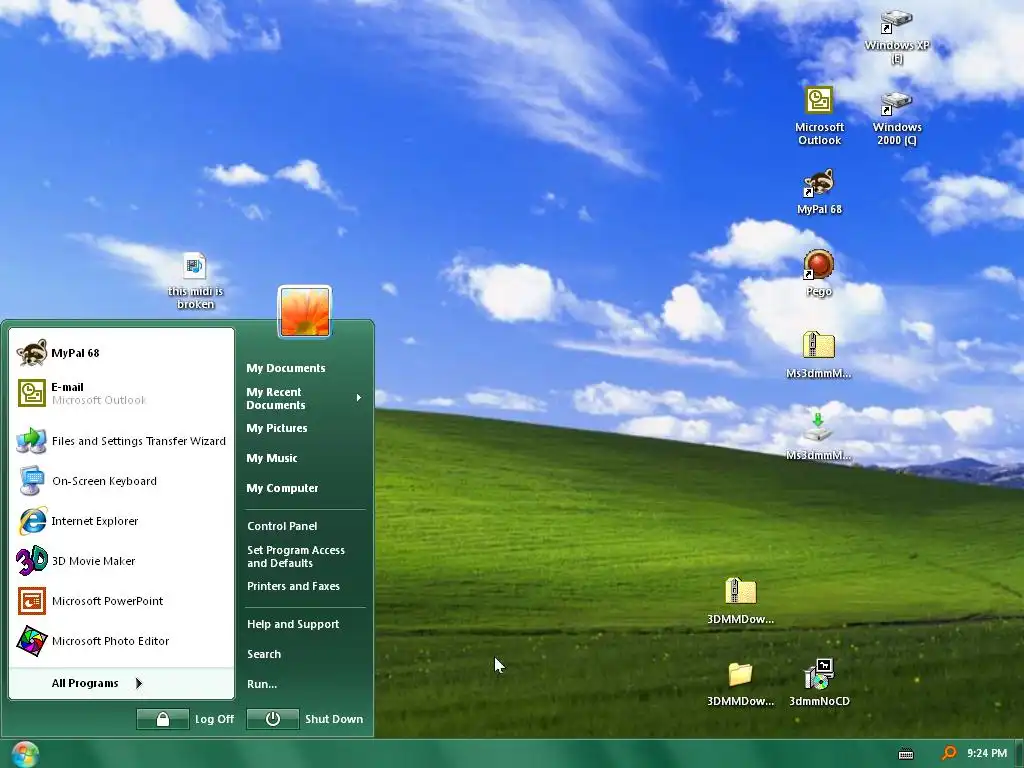The image size is (1024, 768).
Task: Click the user account flower picture
Action: 305,312
